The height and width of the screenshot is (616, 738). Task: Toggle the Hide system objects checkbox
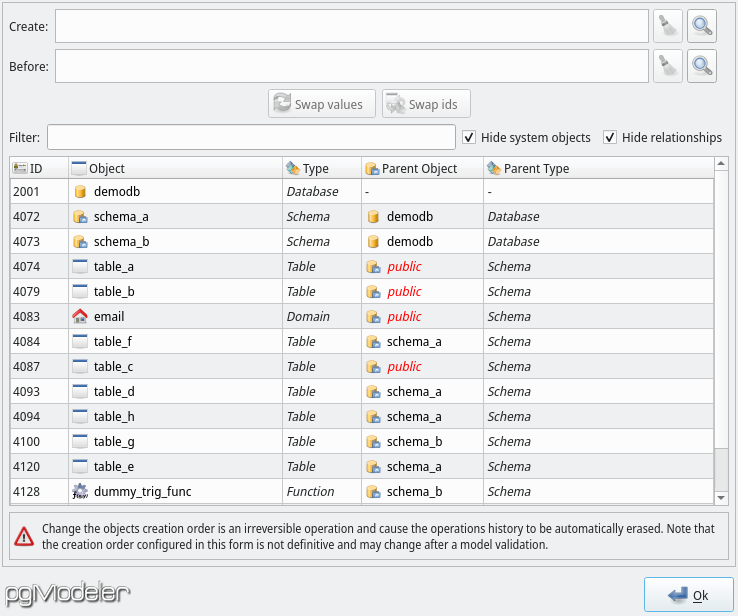(x=469, y=137)
